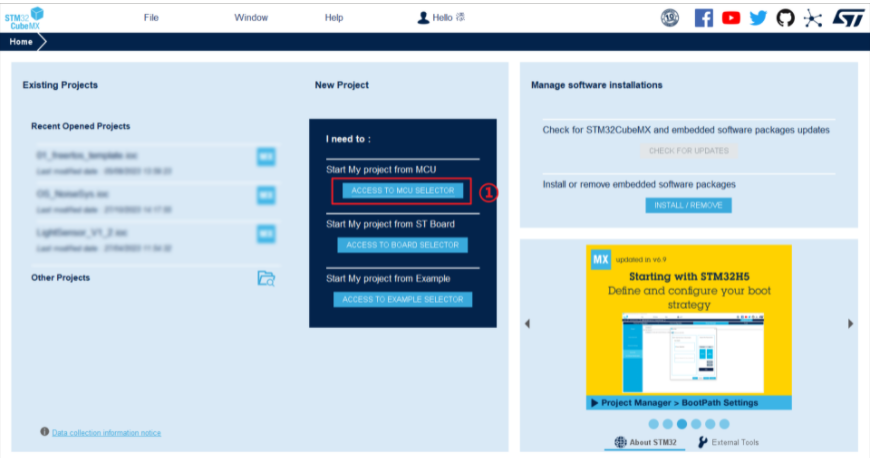Click ACCESS TO EXAMPLE SELECTOR button
The image size is (870, 458).
click(403, 299)
